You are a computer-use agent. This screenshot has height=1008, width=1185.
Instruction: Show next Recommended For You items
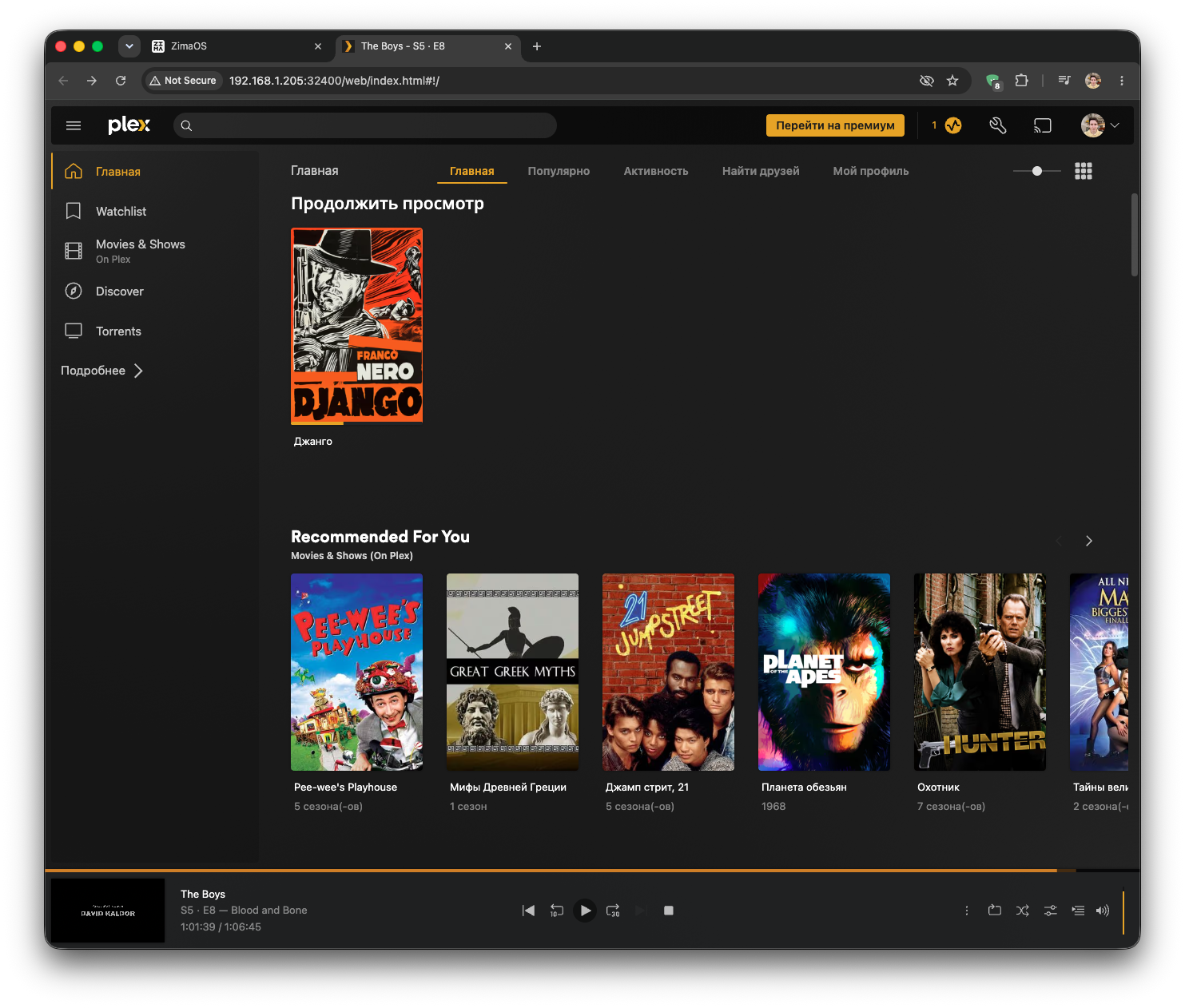pyautogui.click(x=1088, y=541)
